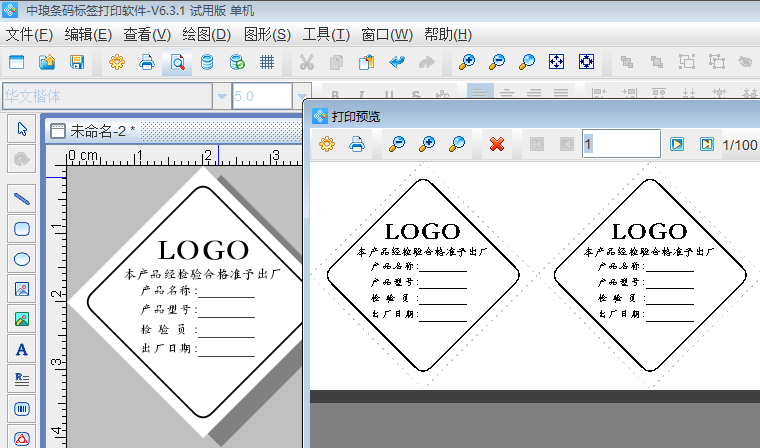Select the barcode tool in sidebar

click(22, 409)
